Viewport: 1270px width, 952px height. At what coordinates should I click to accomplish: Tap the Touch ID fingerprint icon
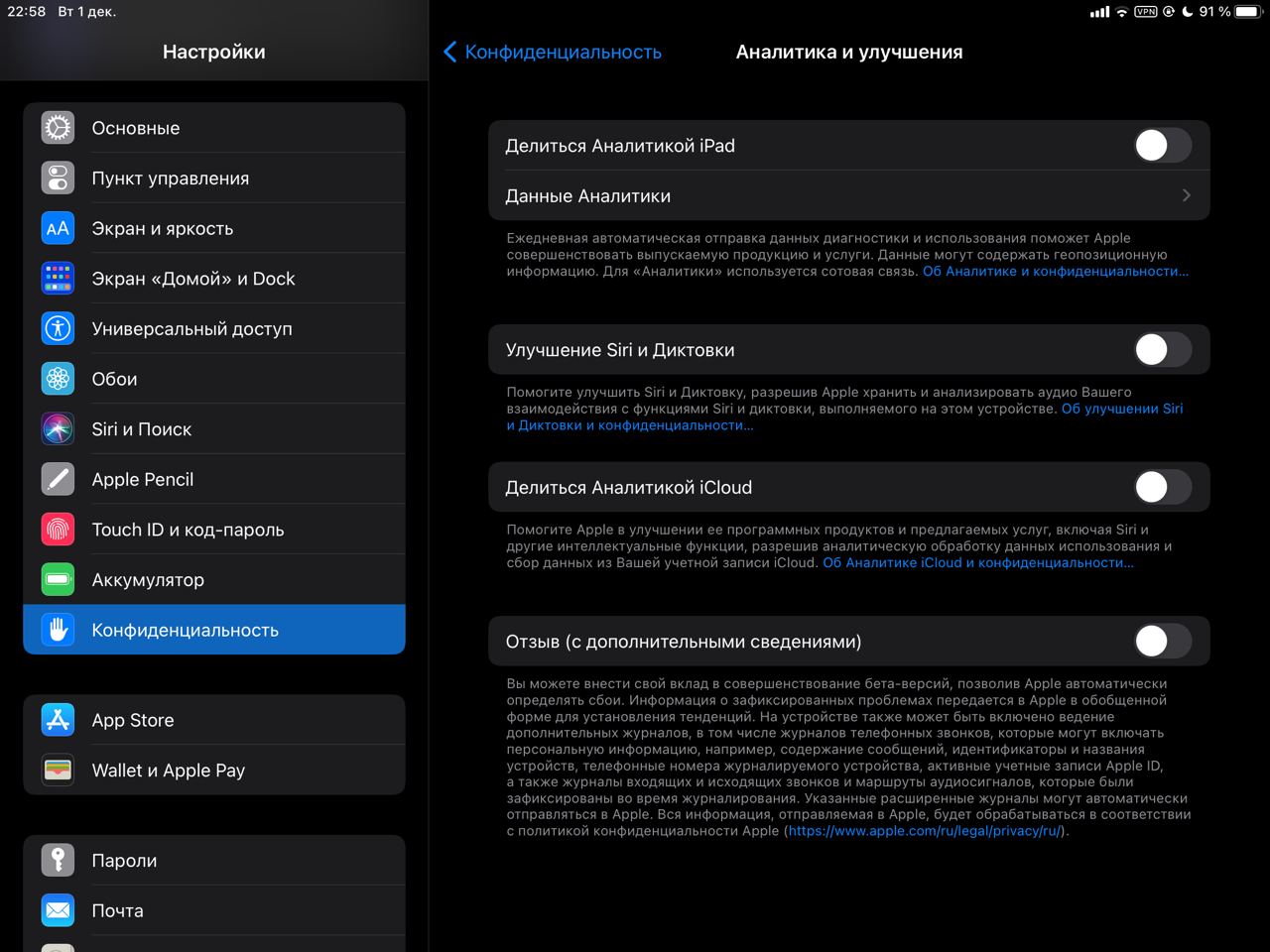tap(59, 530)
